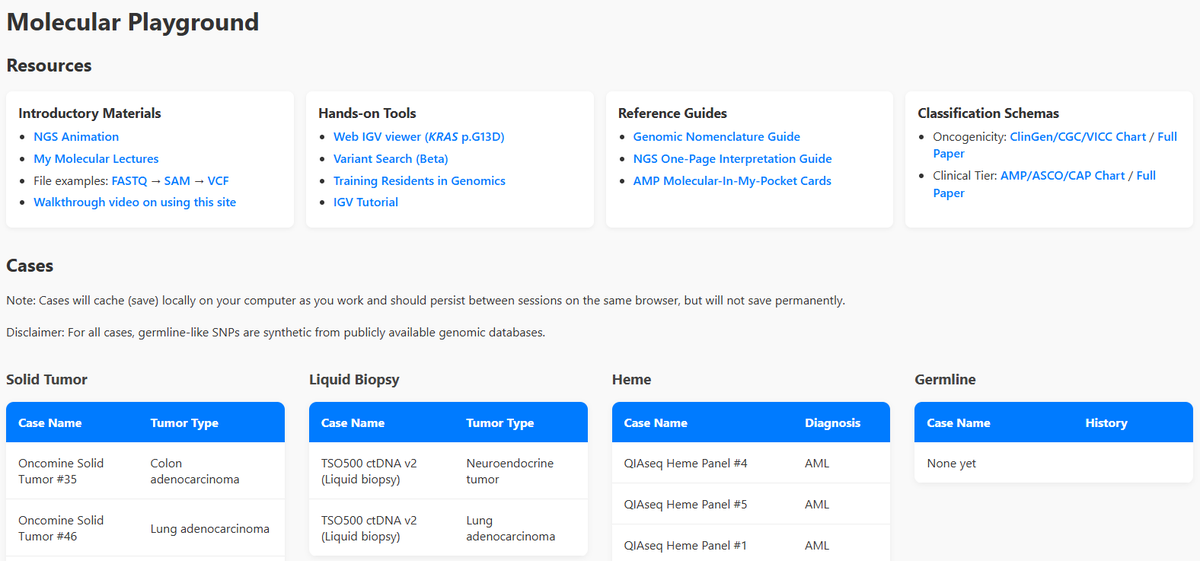The width and height of the screenshot is (1200, 561).
Task: Open the SAM file example
Action: pyautogui.click(x=177, y=181)
